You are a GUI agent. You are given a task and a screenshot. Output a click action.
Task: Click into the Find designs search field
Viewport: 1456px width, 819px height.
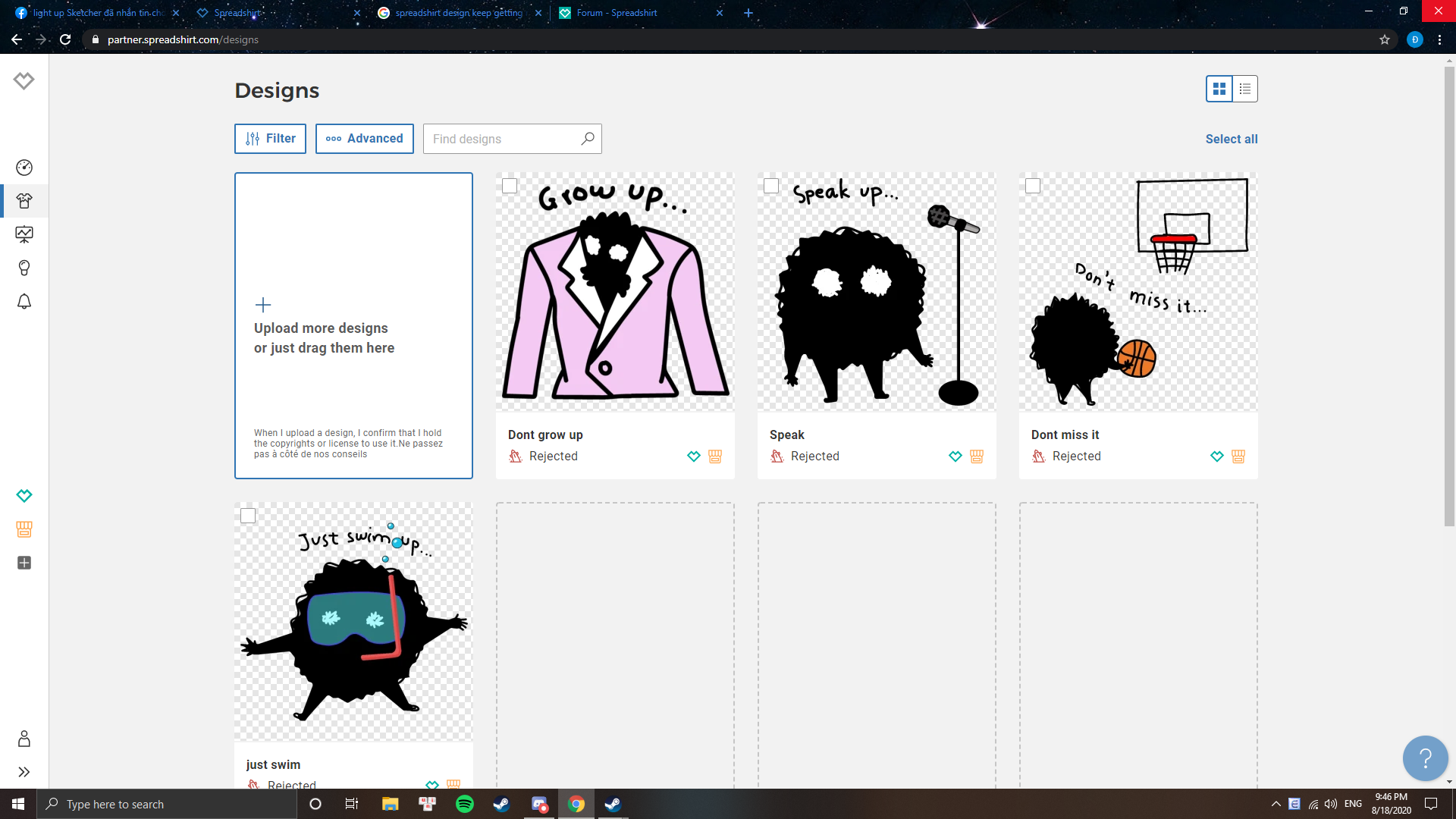[500, 139]
